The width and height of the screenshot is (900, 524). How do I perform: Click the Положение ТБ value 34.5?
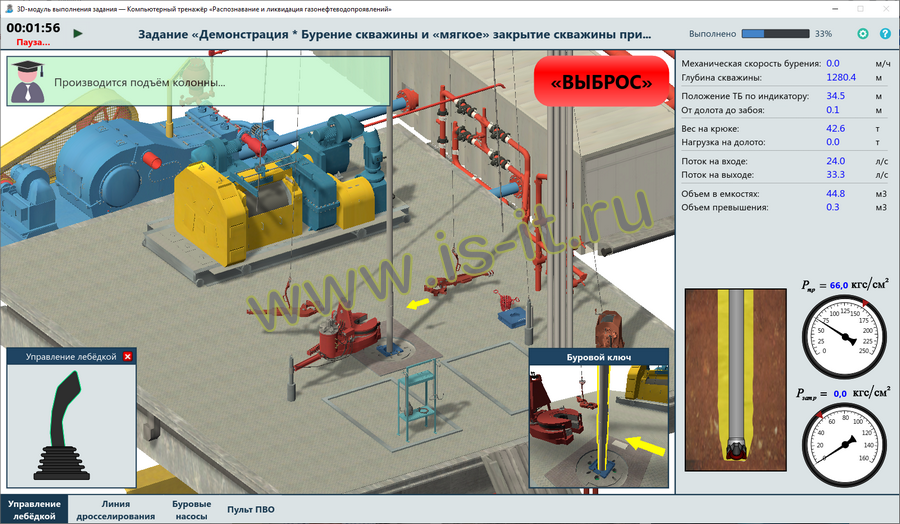[x=835, y=96]
